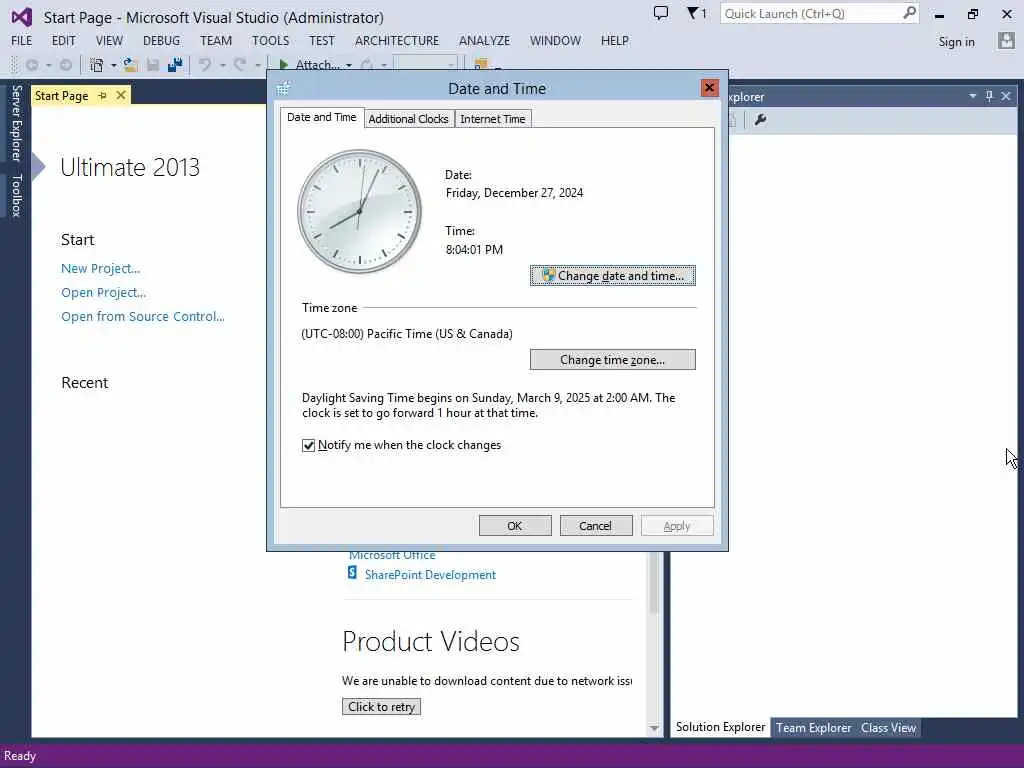Click the green Attach play icon
Screen dimensions: 1024x768
pos(283,65)
